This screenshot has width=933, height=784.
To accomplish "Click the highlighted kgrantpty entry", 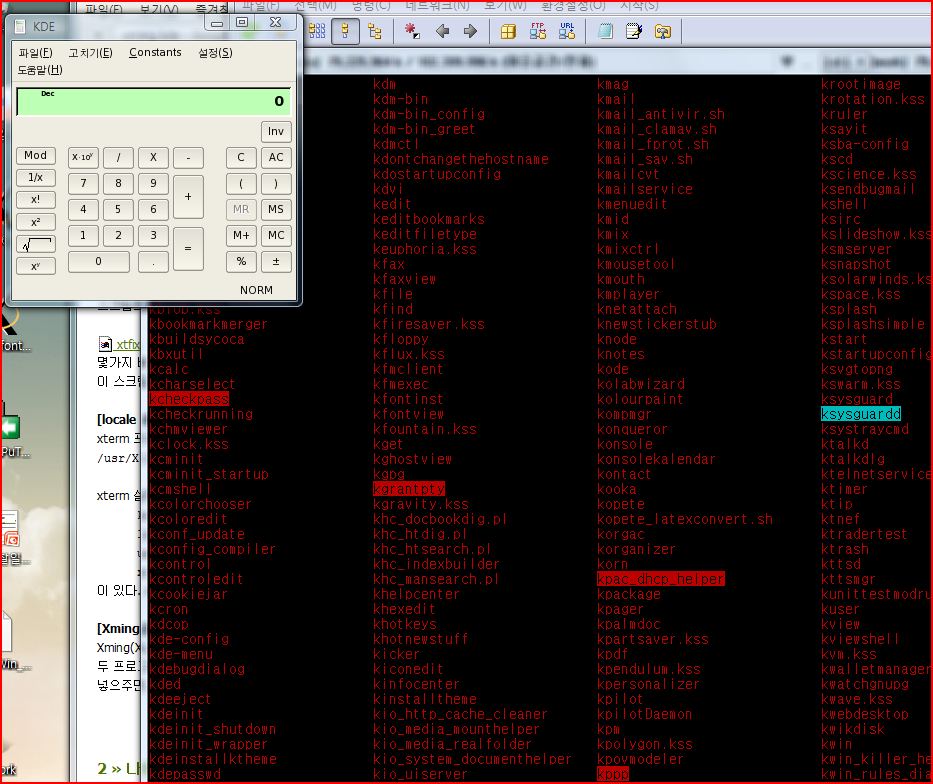I will [409, 489].
